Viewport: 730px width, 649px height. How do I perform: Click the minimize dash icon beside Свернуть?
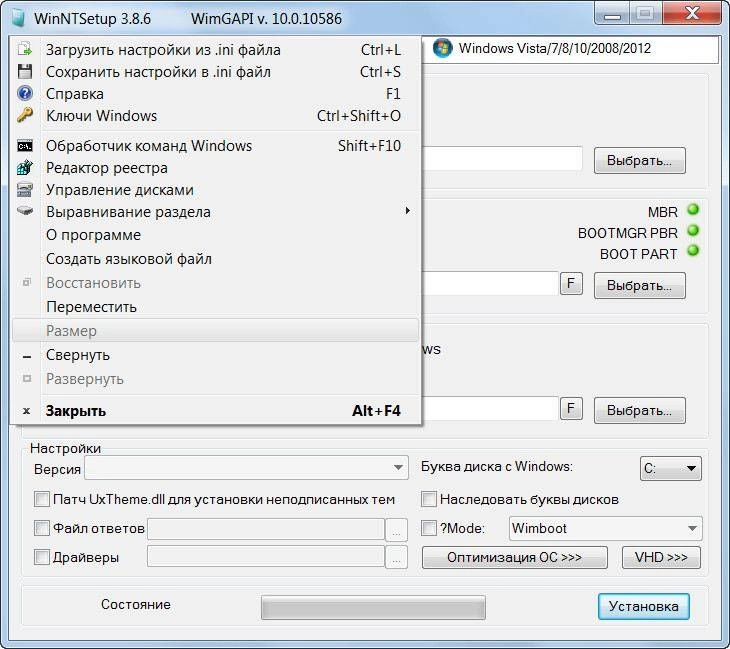(x=27, y=357)
